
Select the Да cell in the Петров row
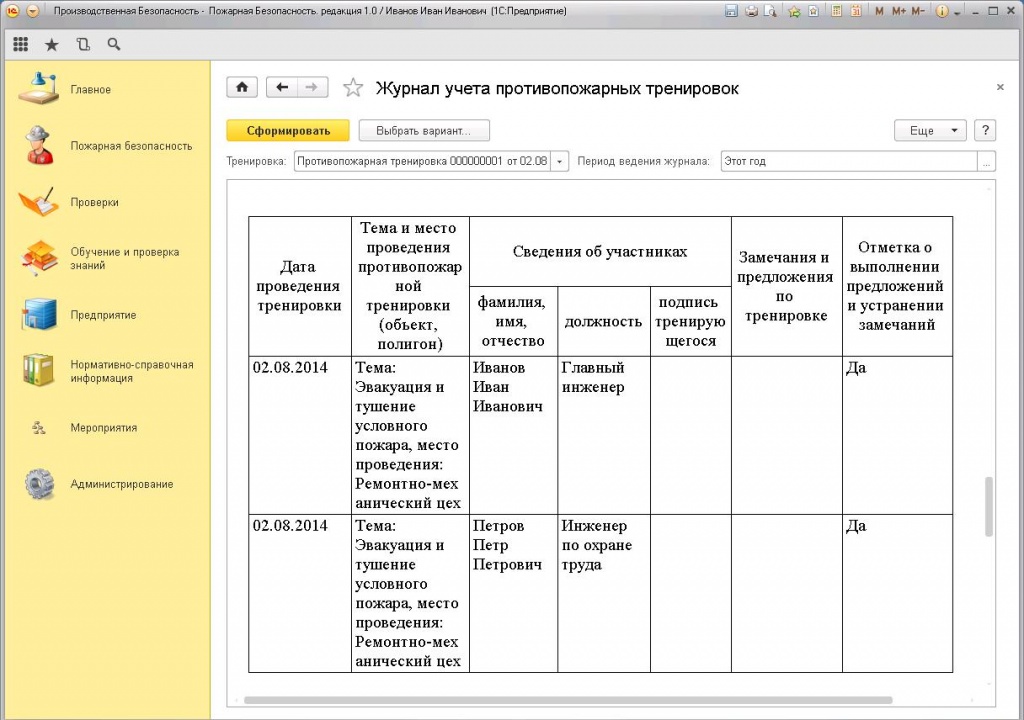pyautogui.click(x=897, y=593)
